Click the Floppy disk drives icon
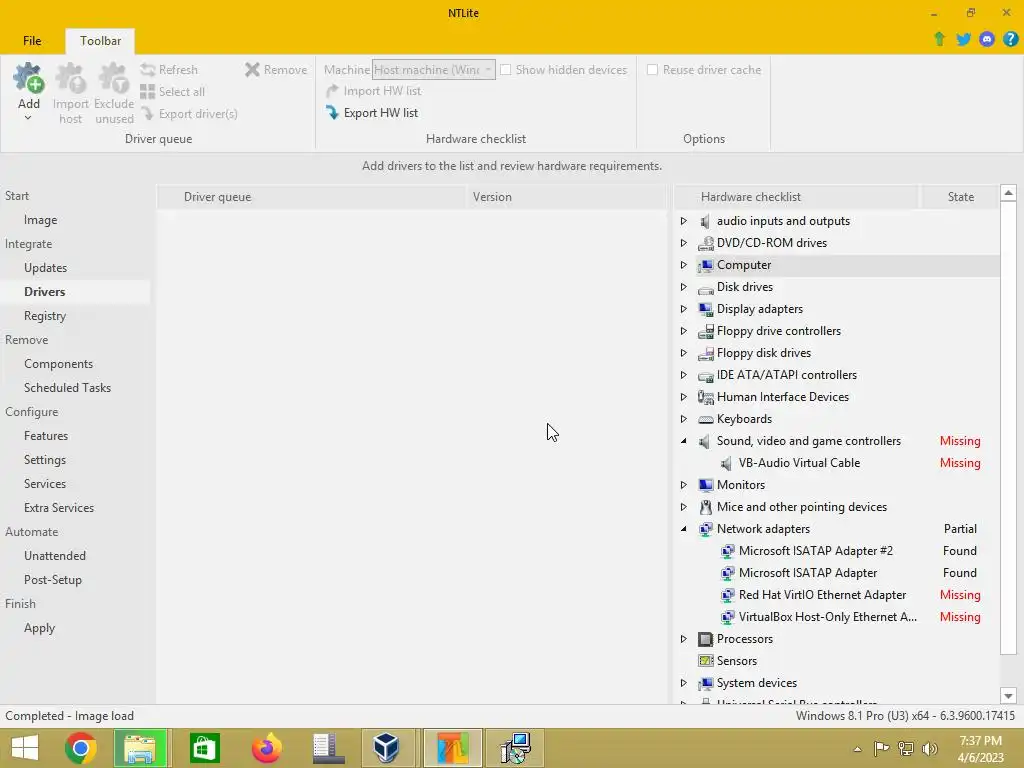 705,353
